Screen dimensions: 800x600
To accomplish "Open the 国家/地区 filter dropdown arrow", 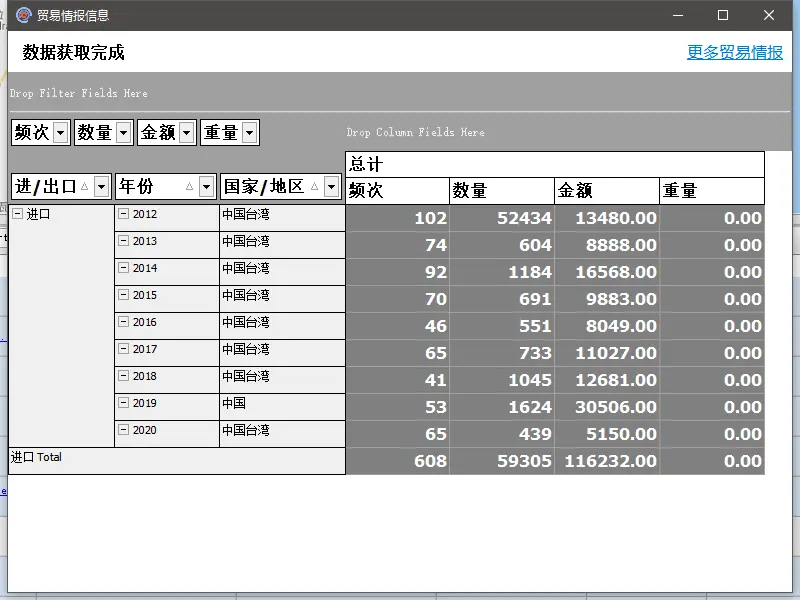I will [x=332, y=187].
